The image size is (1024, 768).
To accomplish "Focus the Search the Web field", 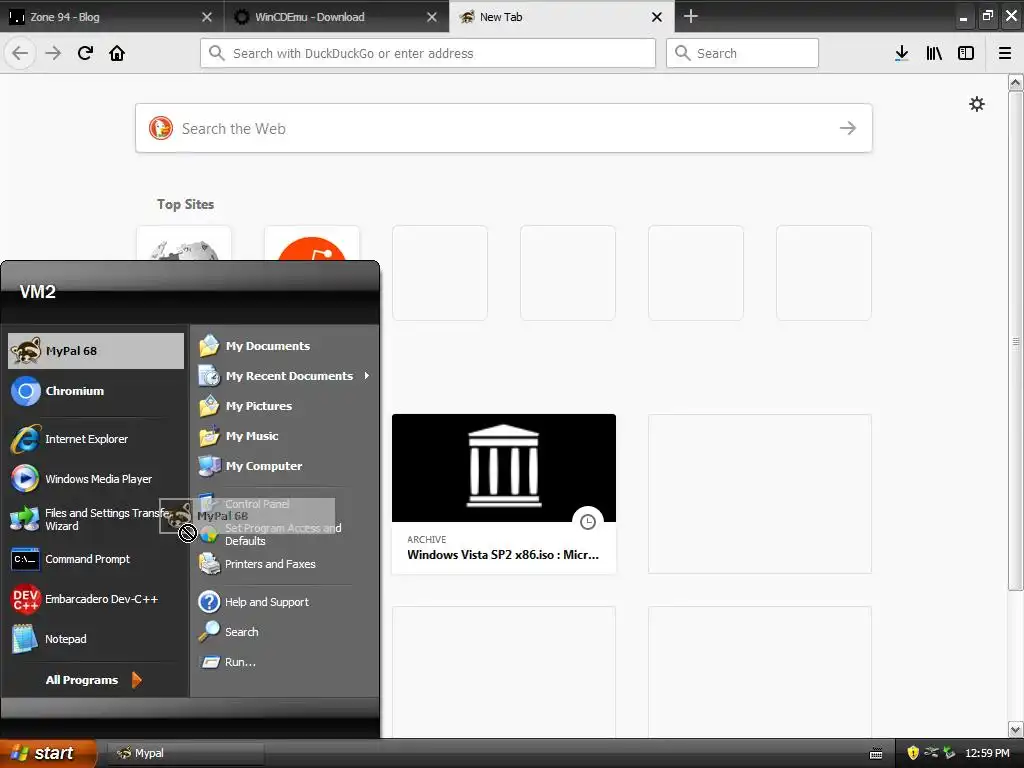I will 504,128.
